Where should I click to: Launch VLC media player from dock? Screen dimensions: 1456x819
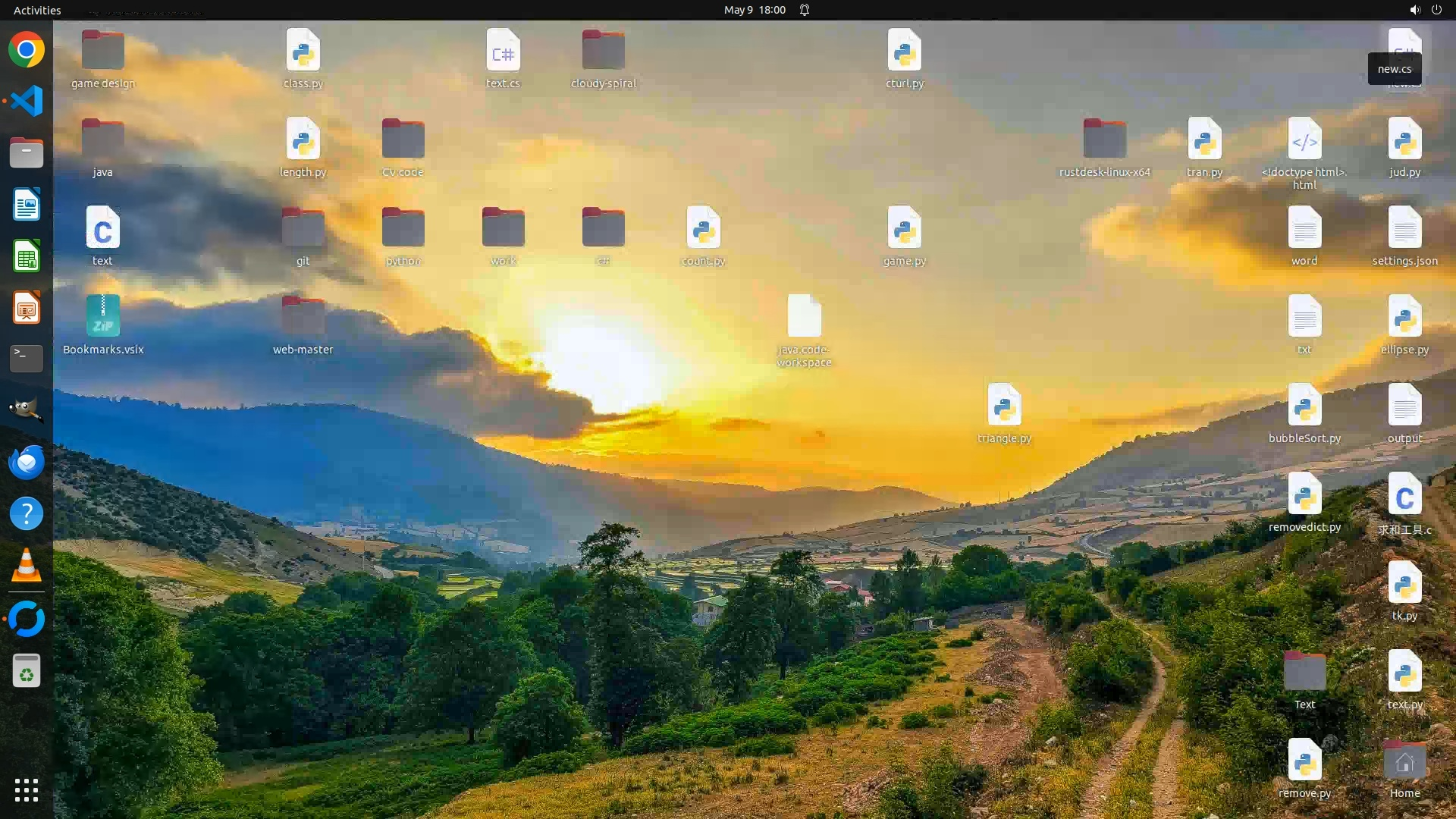click(x=27, y=566)
